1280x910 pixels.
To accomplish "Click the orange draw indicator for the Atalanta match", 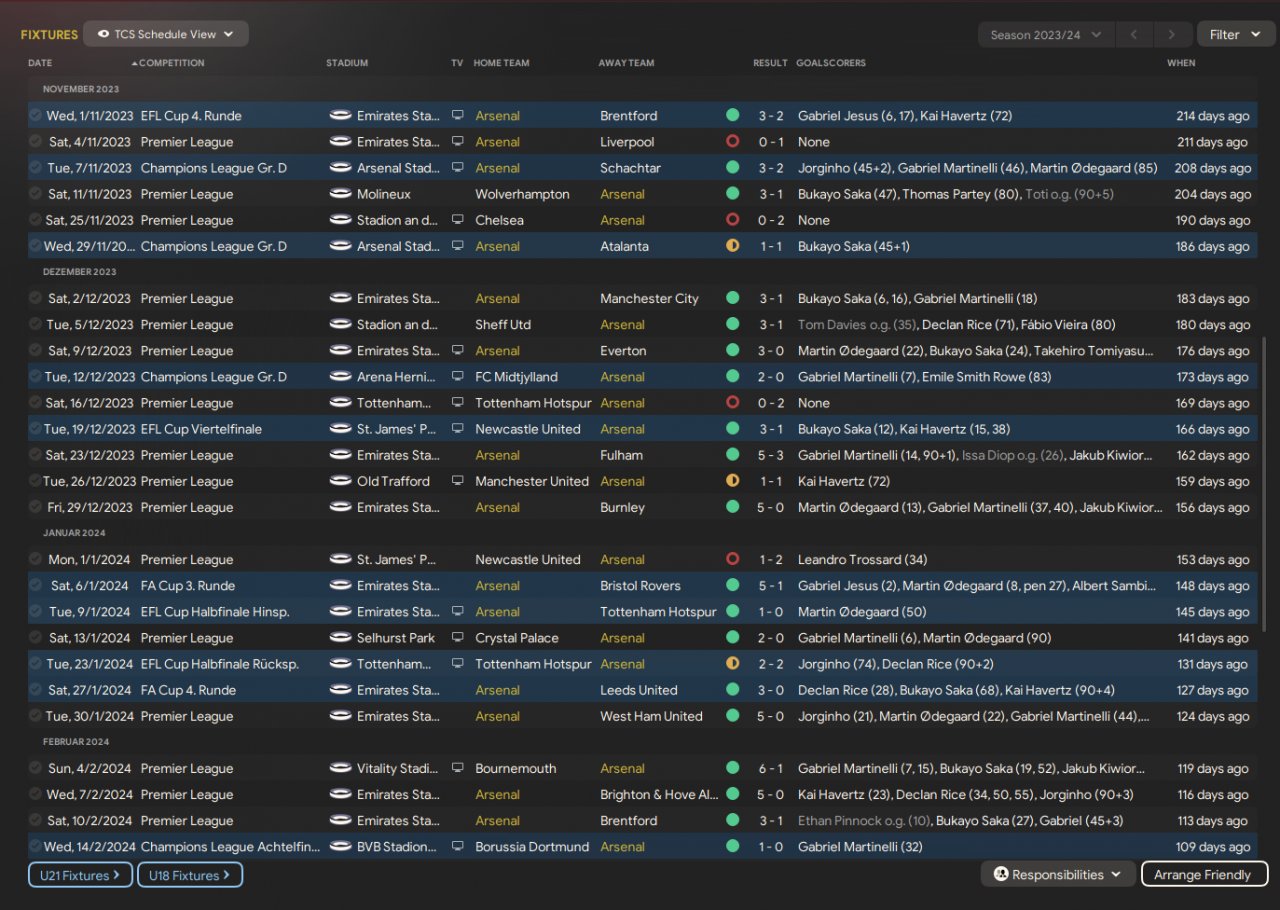I will click(733, 246).
